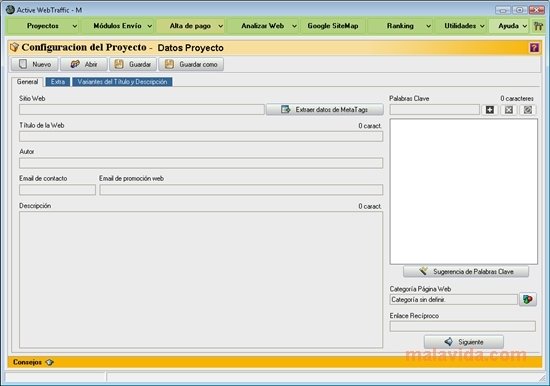
Task: Expand the Analizar Web dropdown arrow
Action: click(x=294, y=26)
